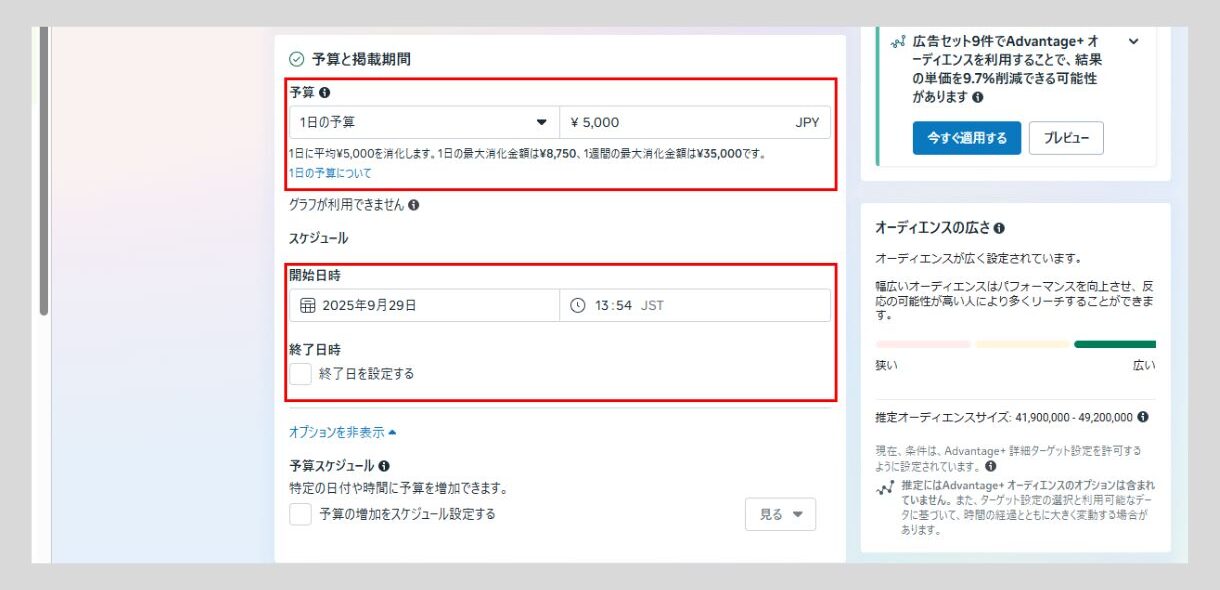Click the ¥5,000 budget amount field
1220x590 pixels.
[x=680, y=122]
